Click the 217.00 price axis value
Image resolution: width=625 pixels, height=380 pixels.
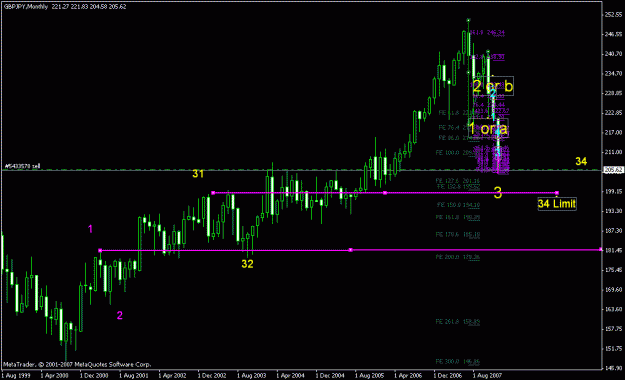point(614,132)
